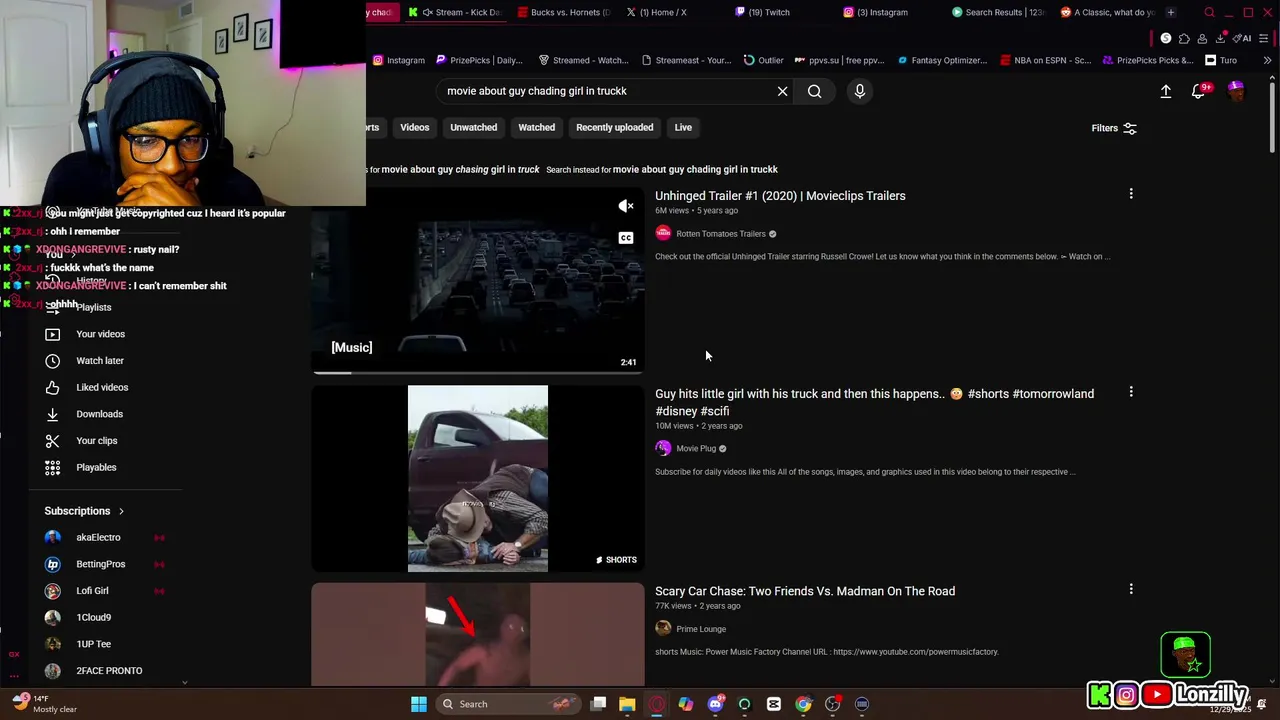Open the PrizePicks | Daily bookmark
The image size is (1280, 720).
click(478, 60)
